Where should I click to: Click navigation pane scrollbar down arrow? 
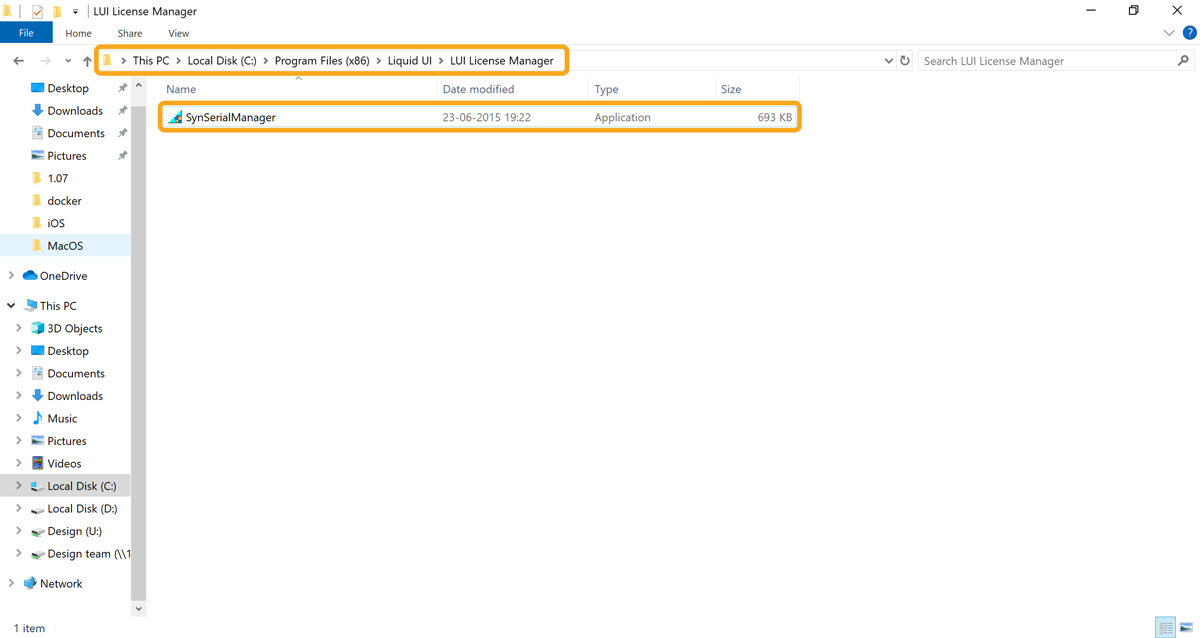tap(138, 608)
